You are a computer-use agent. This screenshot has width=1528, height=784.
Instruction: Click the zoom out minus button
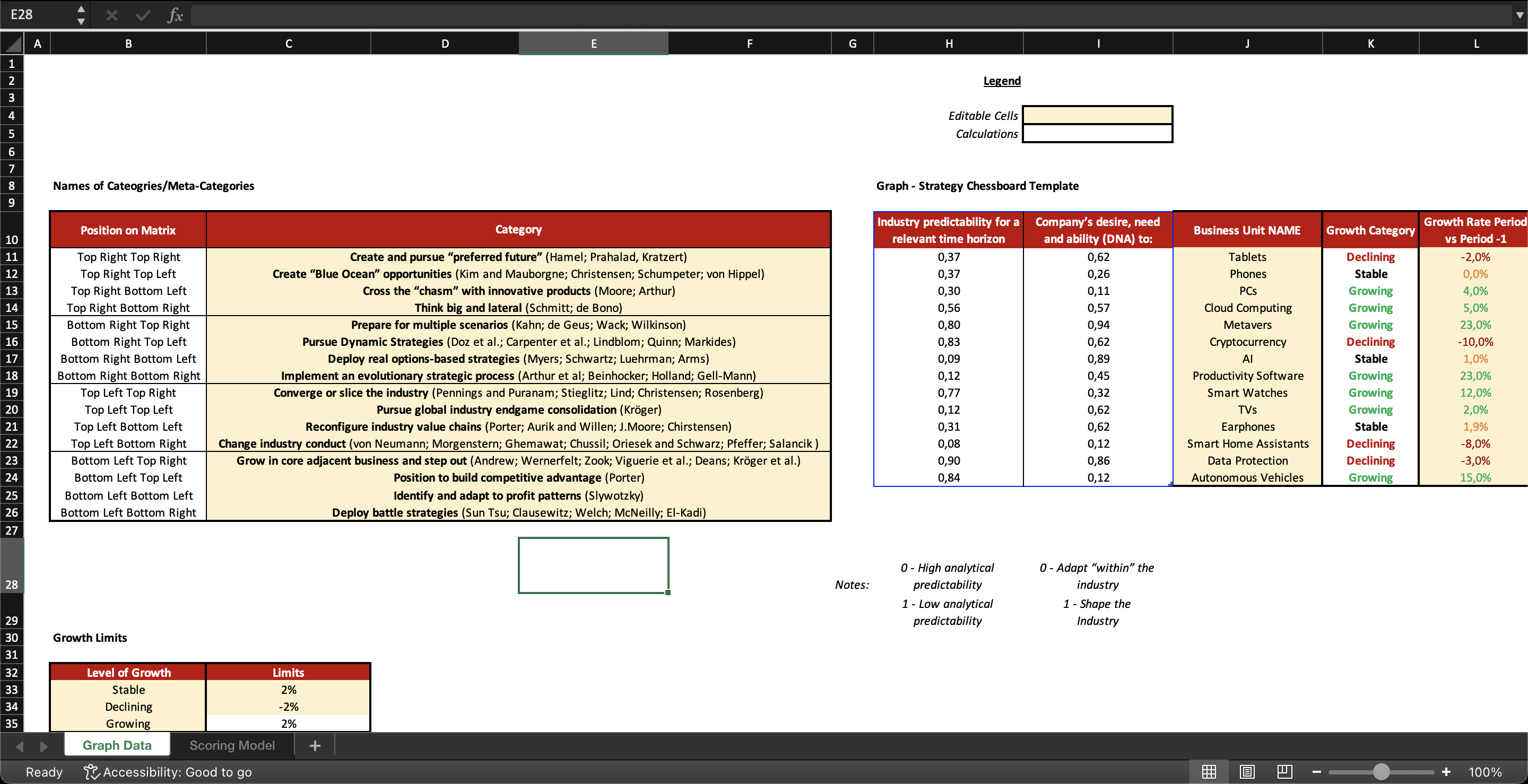[x=1317, y=772]
